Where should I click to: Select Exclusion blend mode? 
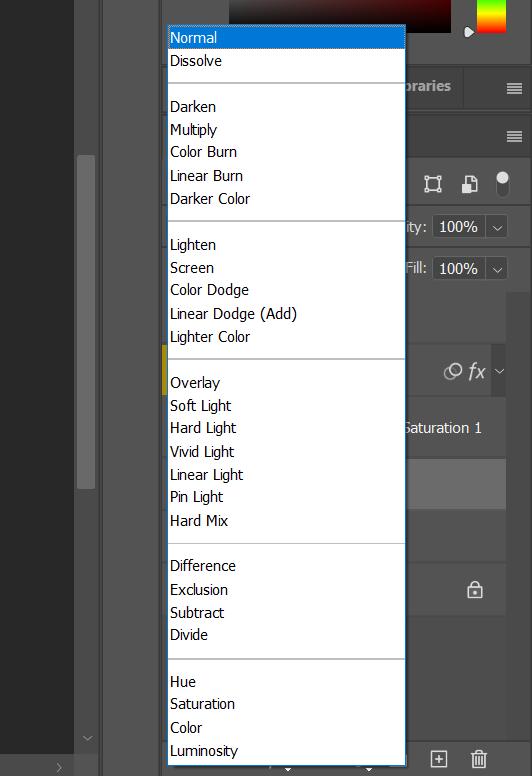point(287,590)
